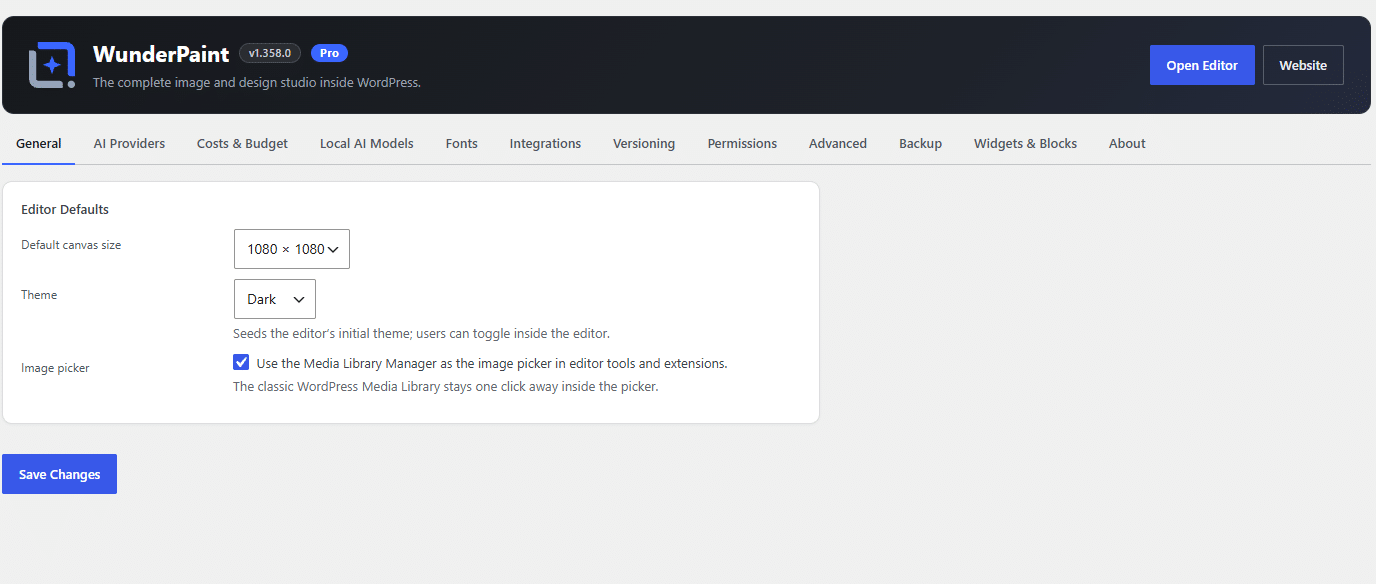
Task: Click the 'classic WordPress Media Library' help text
Action: coord(446,387)
